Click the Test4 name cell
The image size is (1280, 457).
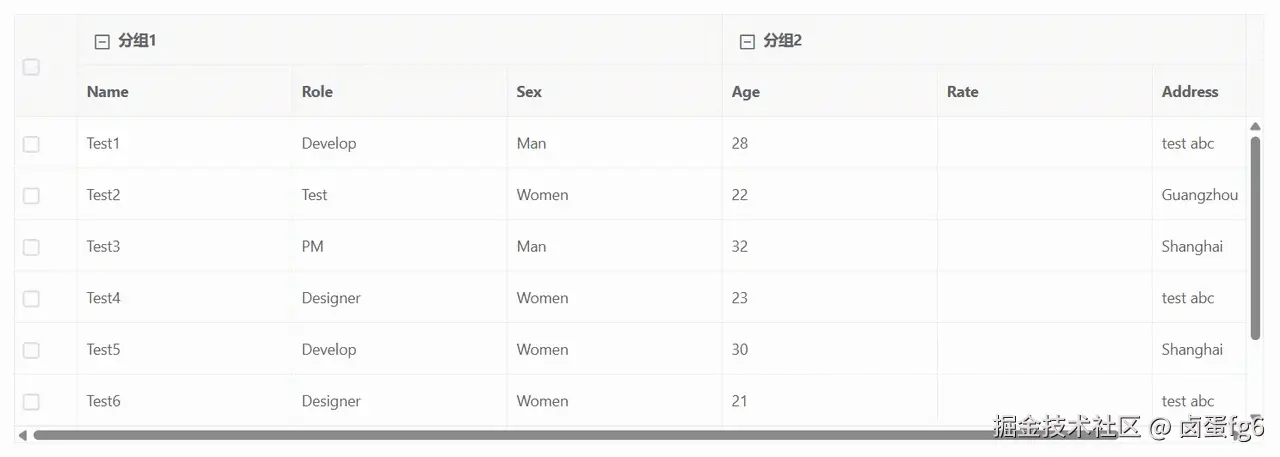tap(104, 298)
